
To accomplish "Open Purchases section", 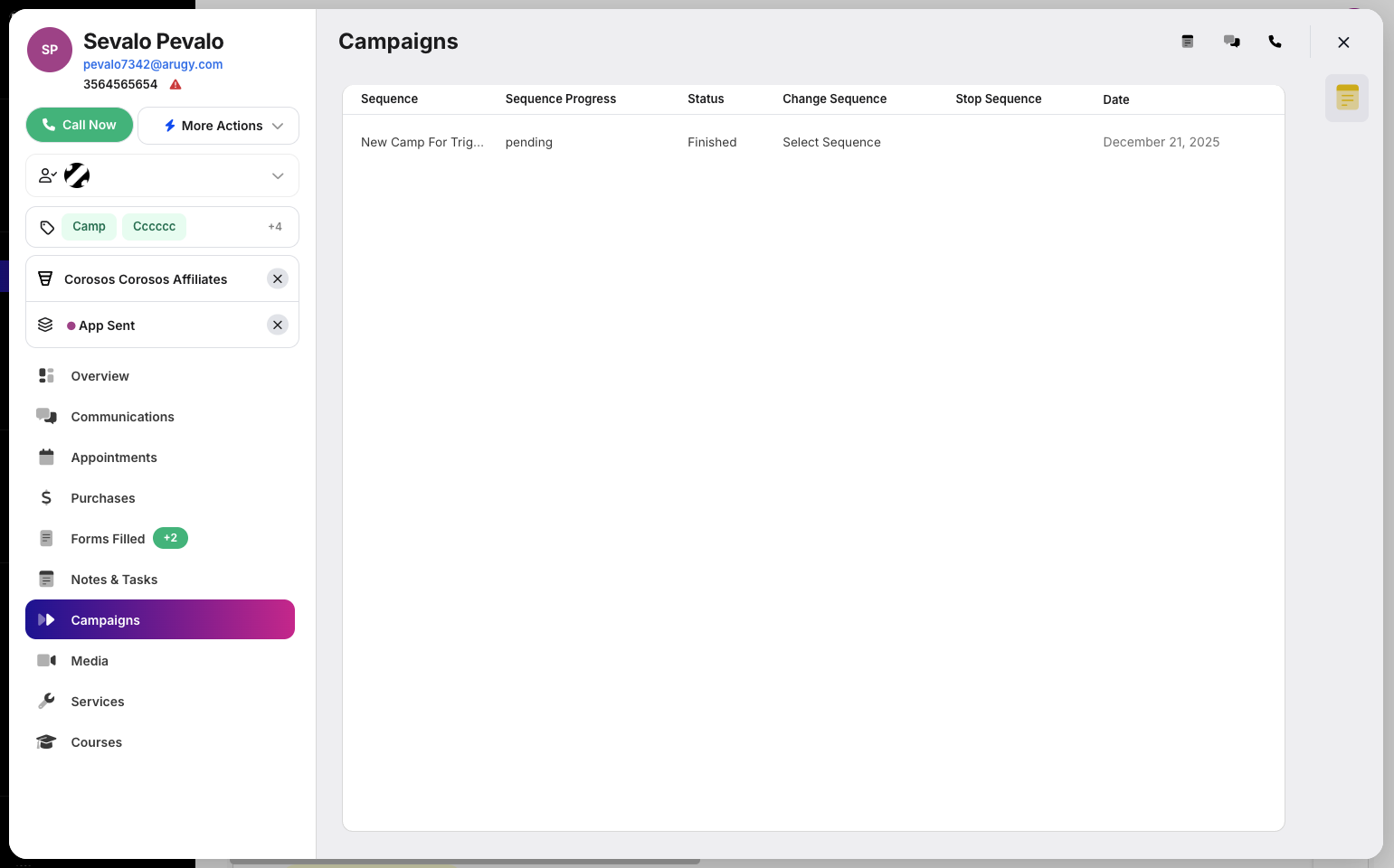I will 160,498.
